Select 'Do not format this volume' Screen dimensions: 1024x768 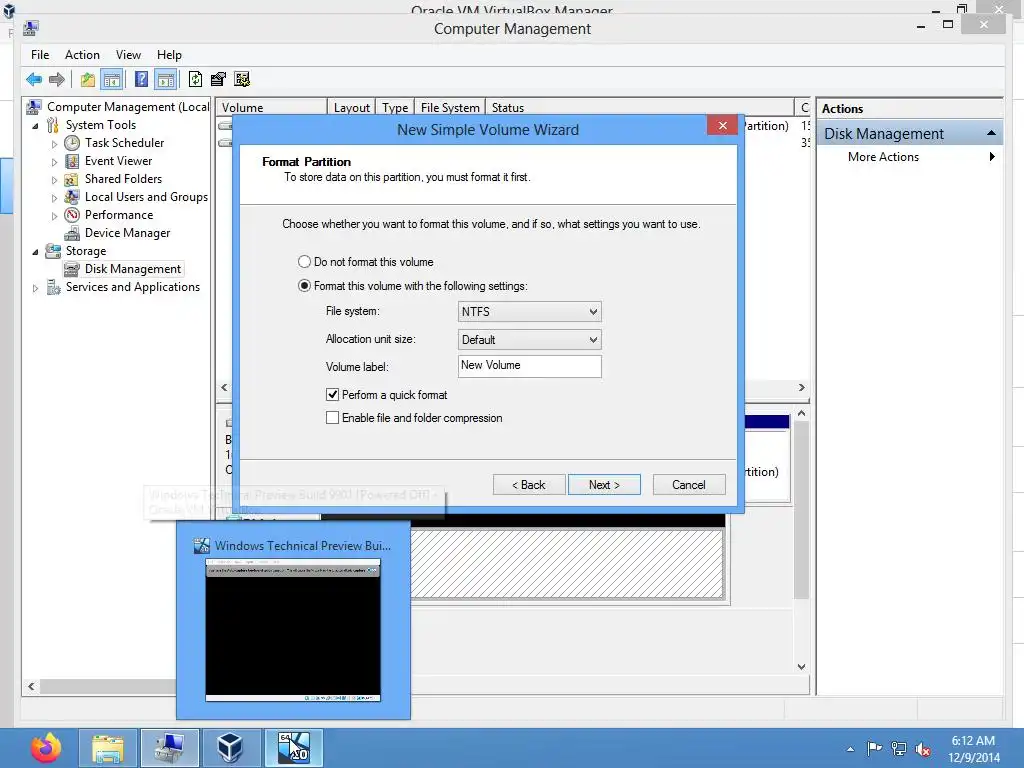(304, 262)
